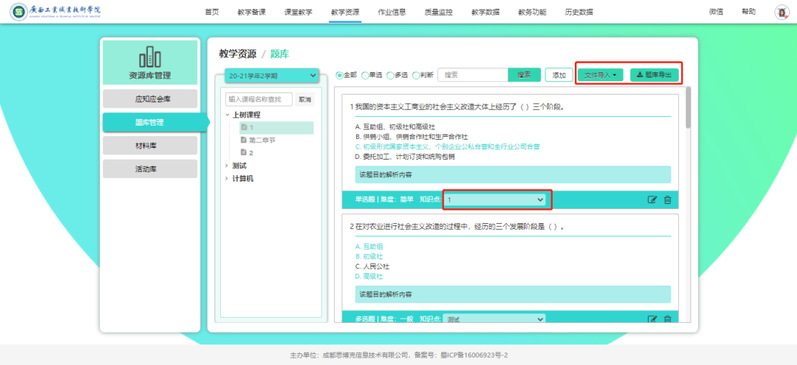
Task: Open 教学资源 menu
Action: point(345,12)
